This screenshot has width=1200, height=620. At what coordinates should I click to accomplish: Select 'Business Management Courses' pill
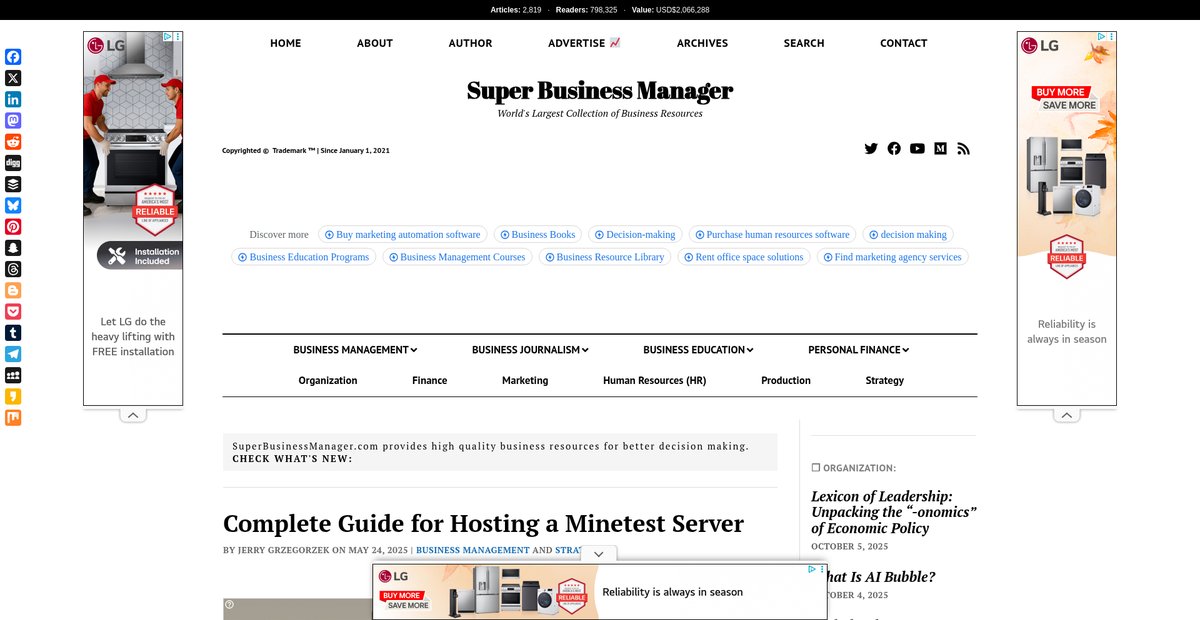tap(457, 257)
